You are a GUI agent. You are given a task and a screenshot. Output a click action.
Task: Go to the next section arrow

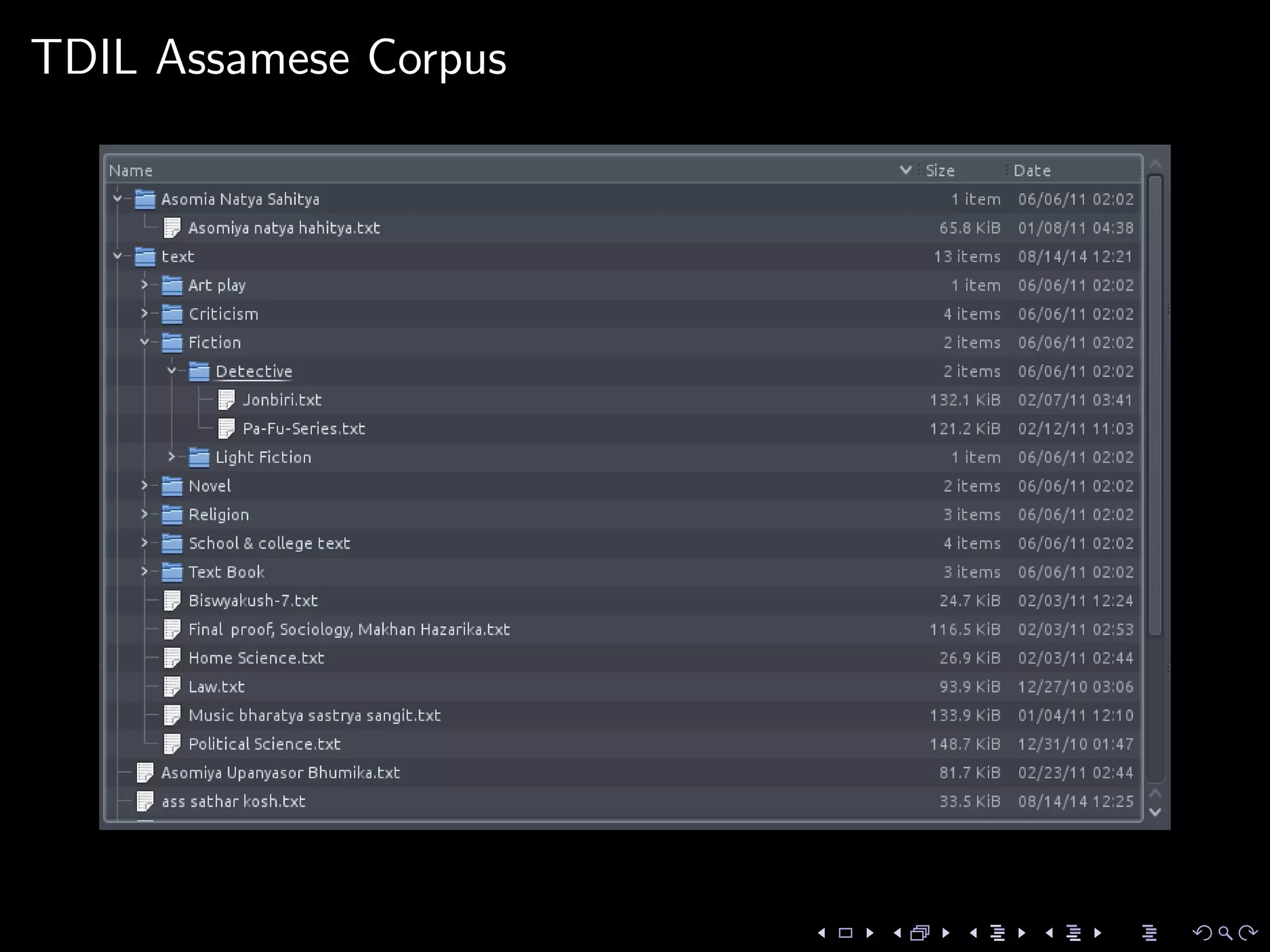pyautogui.click(x=1098, y=933)
